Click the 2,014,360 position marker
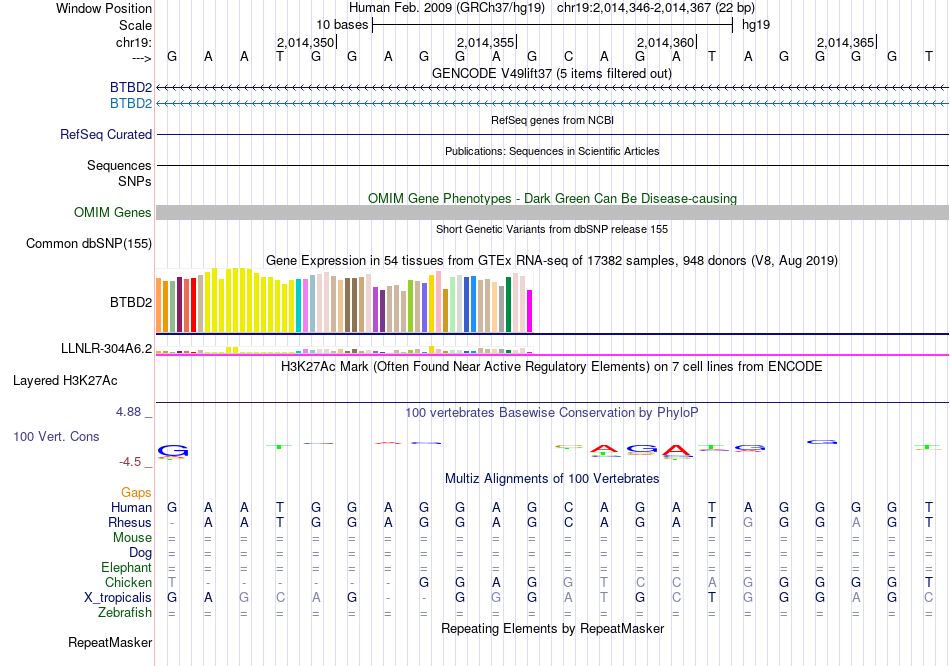Image resolution: width=950 pixels, height=666 pixels. pyautogui.click(x=665, y=42)
